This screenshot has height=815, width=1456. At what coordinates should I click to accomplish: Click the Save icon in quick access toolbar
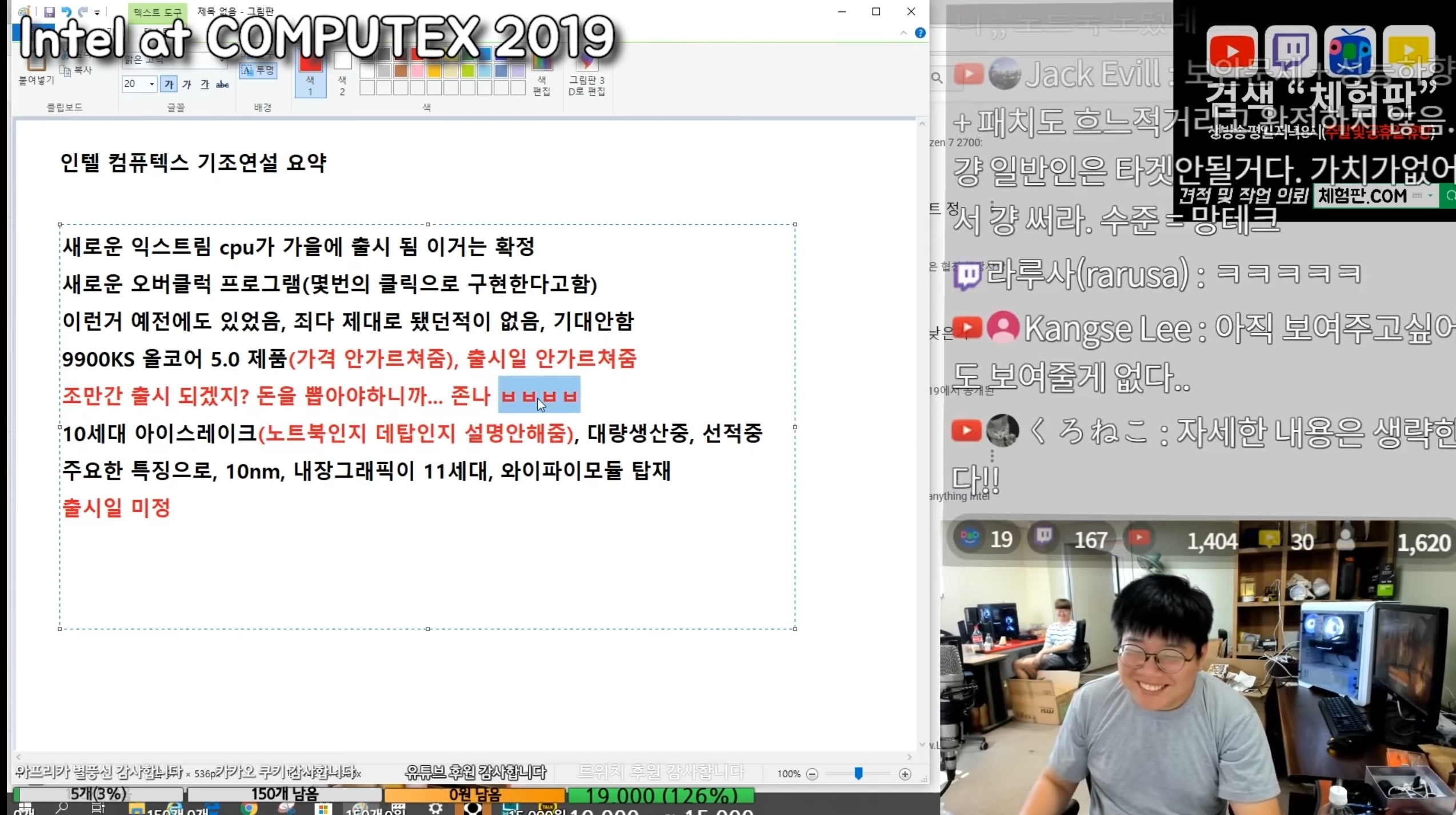click(49, 12)
